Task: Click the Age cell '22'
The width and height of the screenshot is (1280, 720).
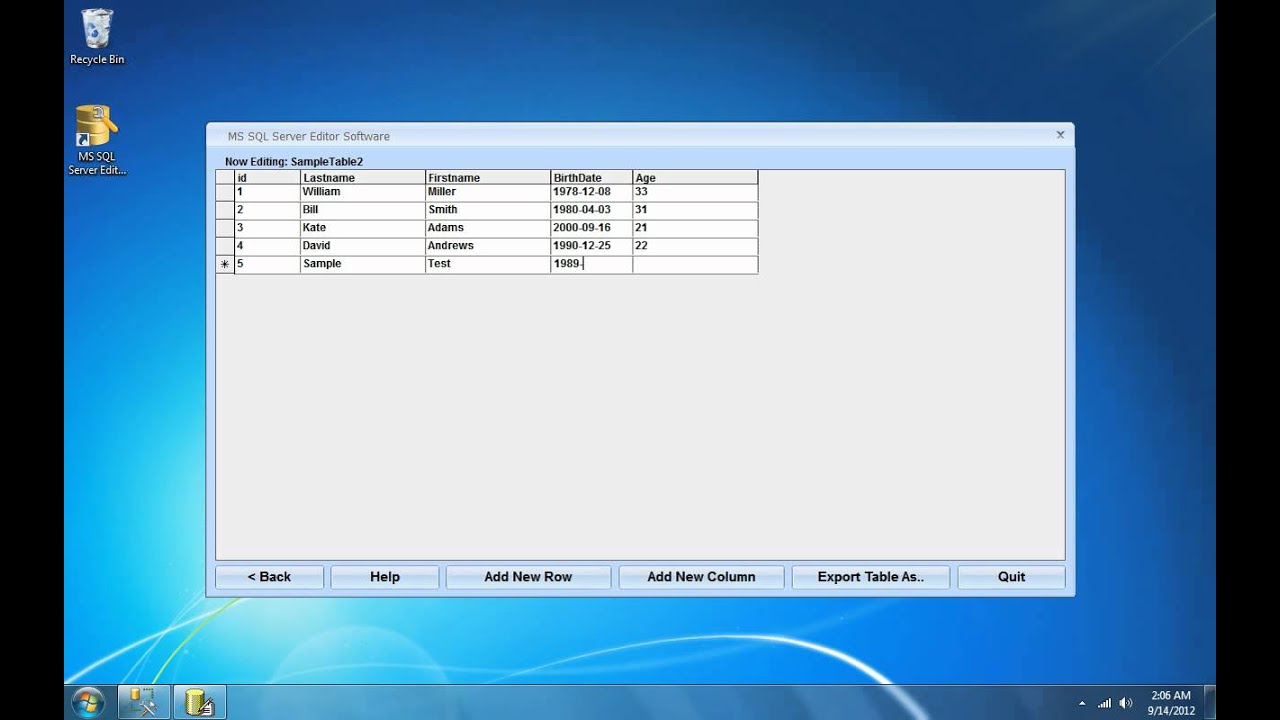Action: [x=695, y=246]
